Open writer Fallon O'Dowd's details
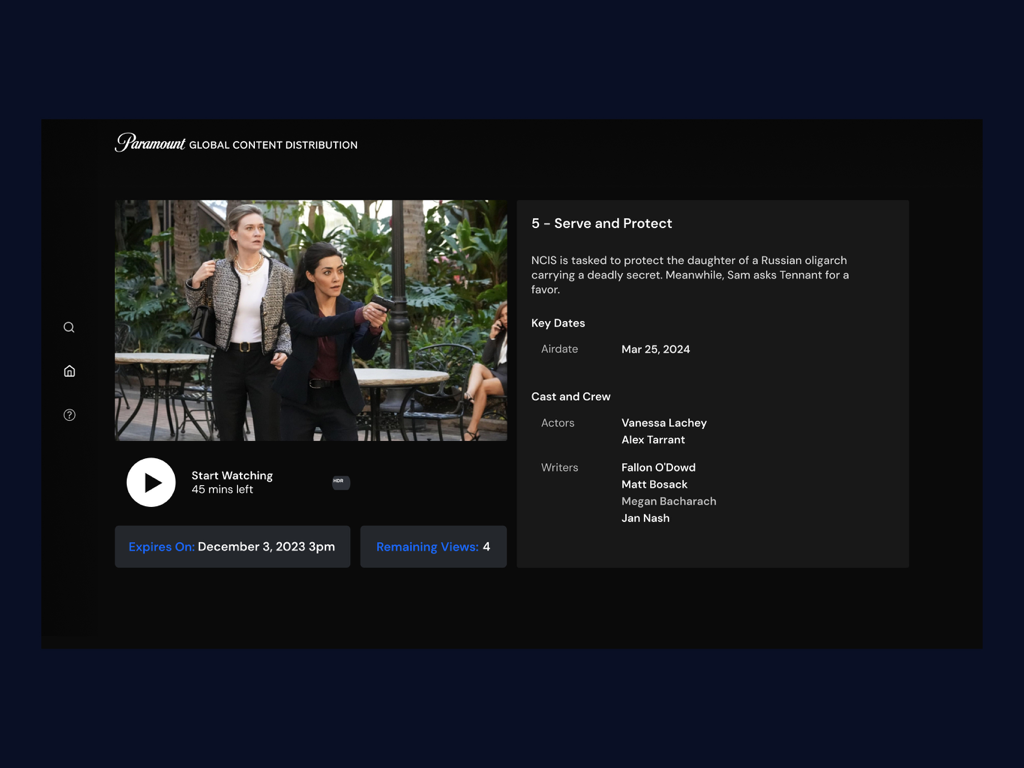1024x768 pixels. (x=658, y=467)
